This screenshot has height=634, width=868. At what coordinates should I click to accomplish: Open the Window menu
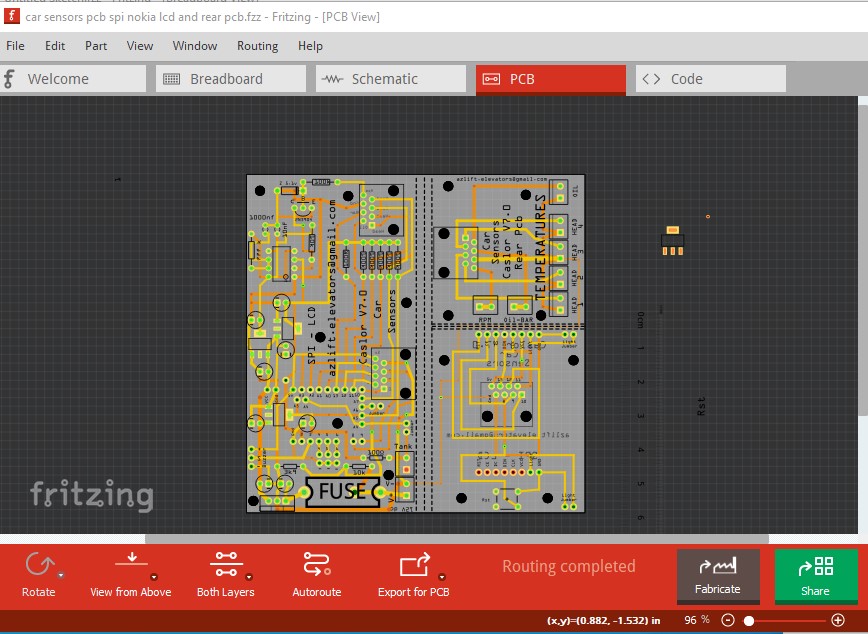195,46
